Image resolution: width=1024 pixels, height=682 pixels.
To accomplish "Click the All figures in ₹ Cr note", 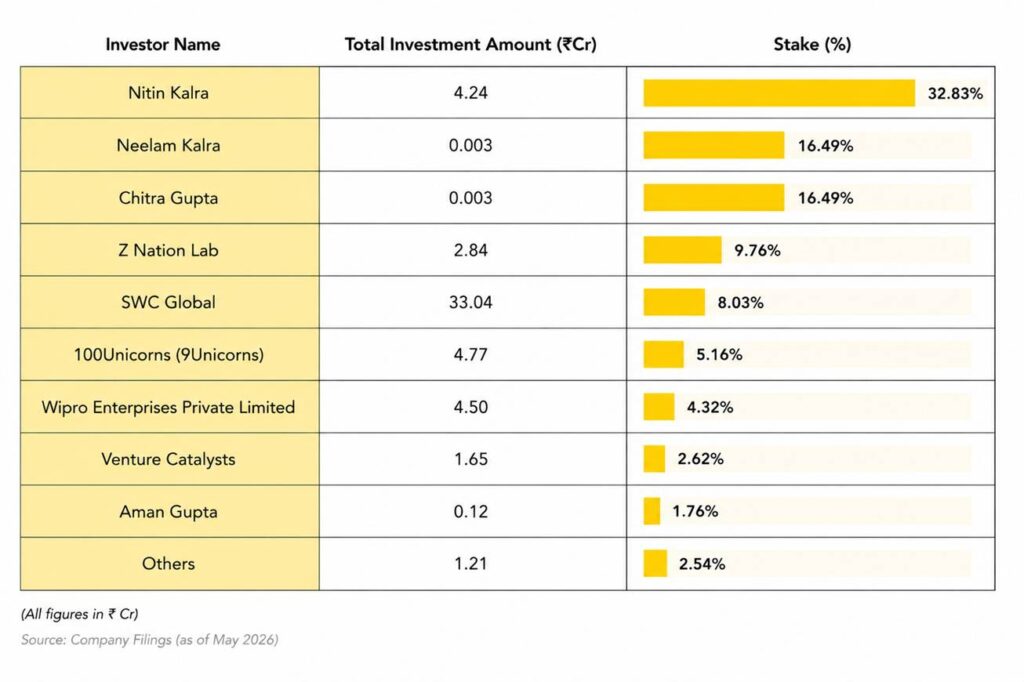I will pos(80,614).
